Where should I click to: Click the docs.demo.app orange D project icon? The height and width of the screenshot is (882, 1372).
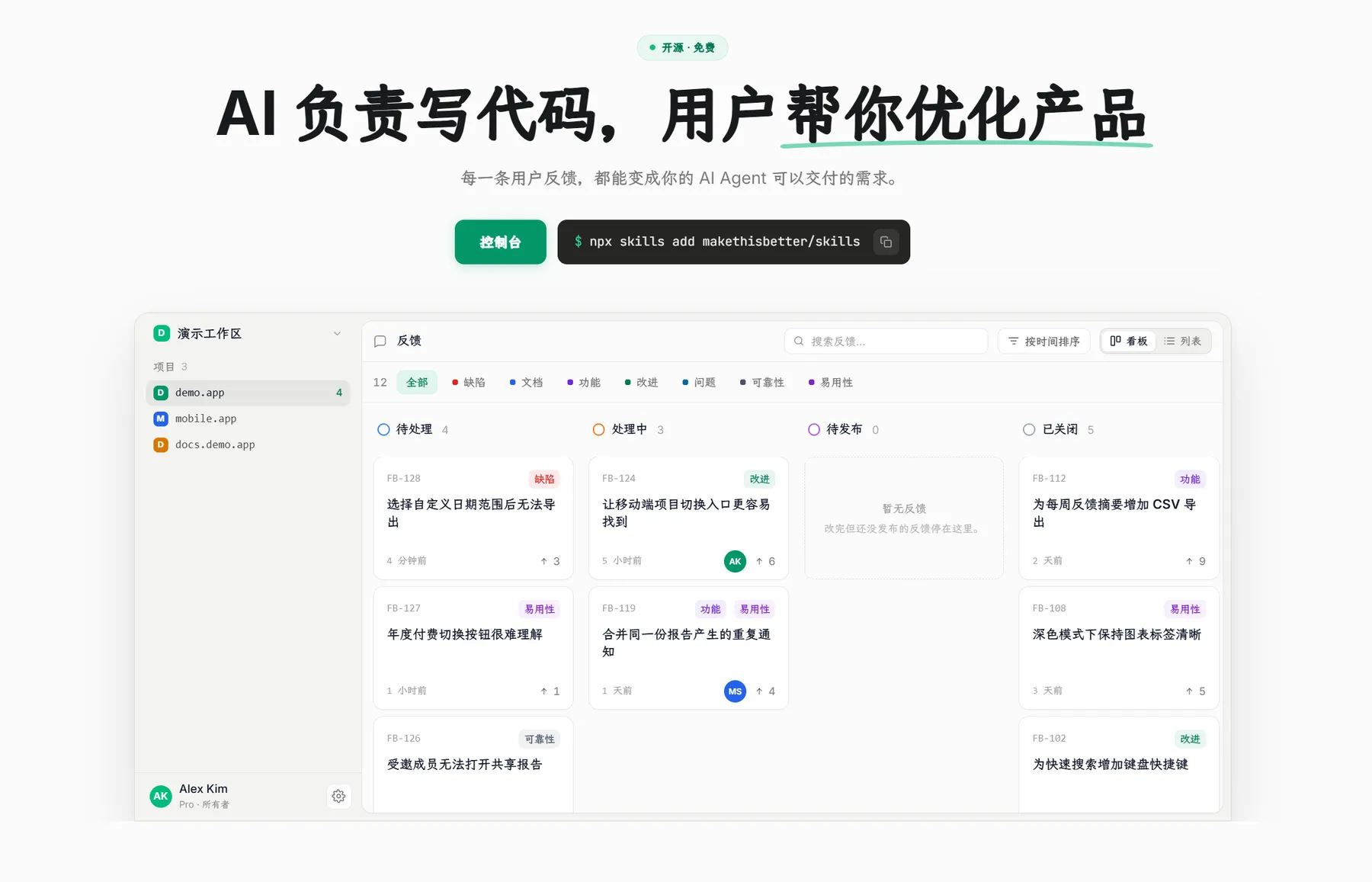161,444
